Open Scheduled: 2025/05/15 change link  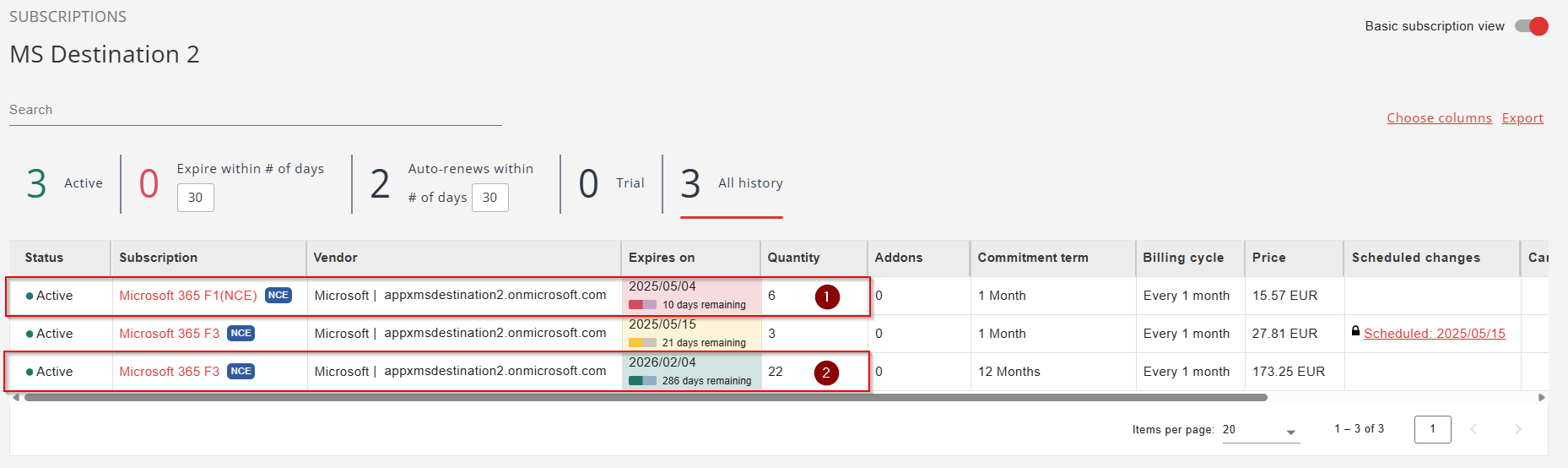click(1434, 334)
